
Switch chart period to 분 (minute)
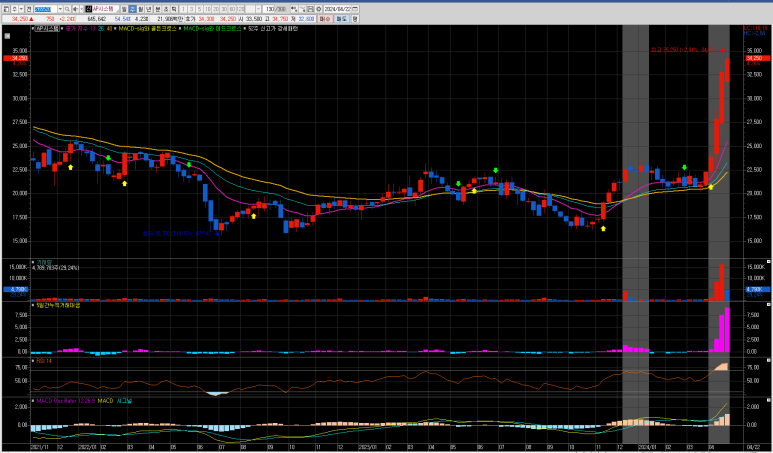(158, 9)
